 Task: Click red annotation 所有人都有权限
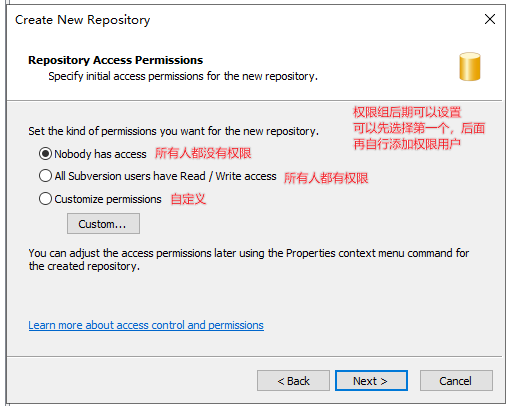[326, 178]
